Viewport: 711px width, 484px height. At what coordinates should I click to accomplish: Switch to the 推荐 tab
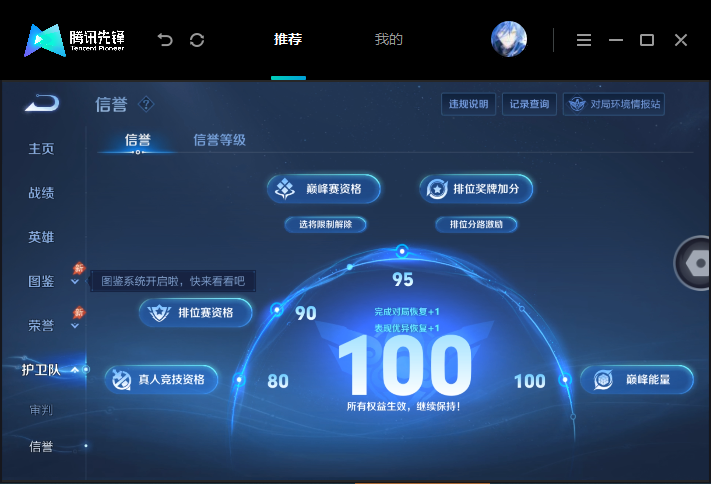tap(288, 39)
